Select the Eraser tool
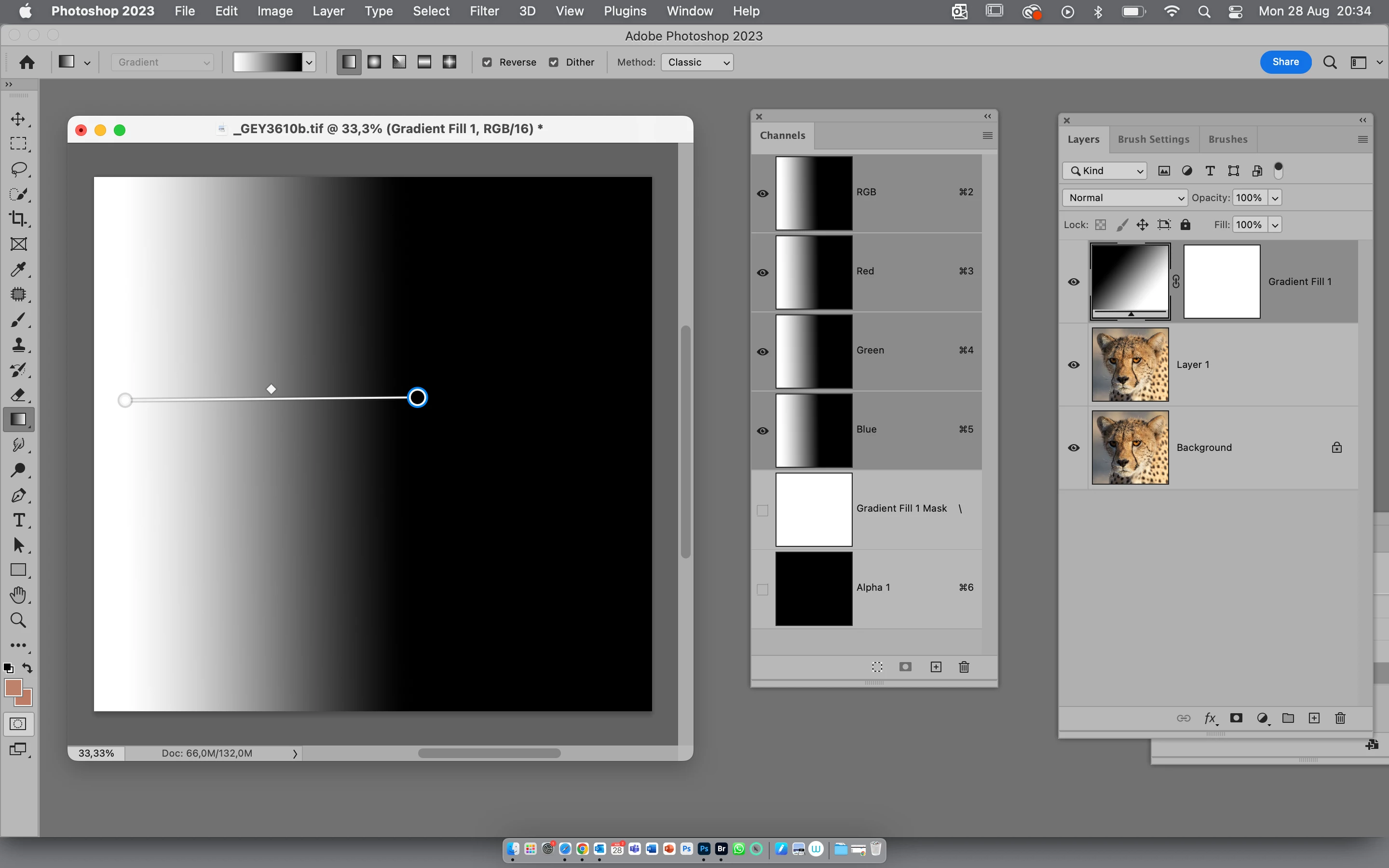The image size is (1389, 868). pos(18,395)
